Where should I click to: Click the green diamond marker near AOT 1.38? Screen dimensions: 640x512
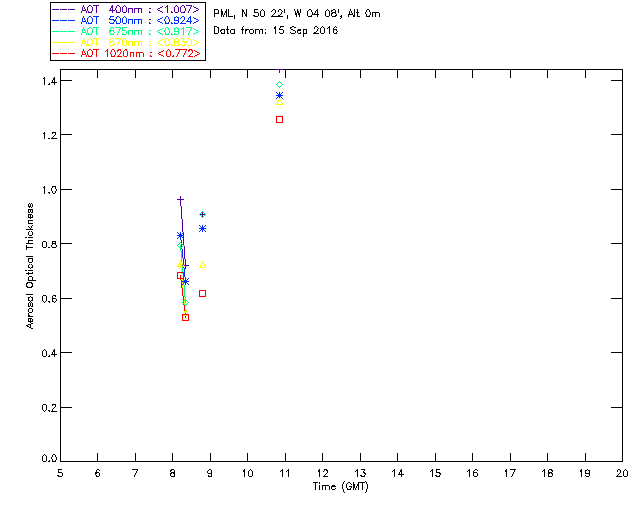(280, 85)
